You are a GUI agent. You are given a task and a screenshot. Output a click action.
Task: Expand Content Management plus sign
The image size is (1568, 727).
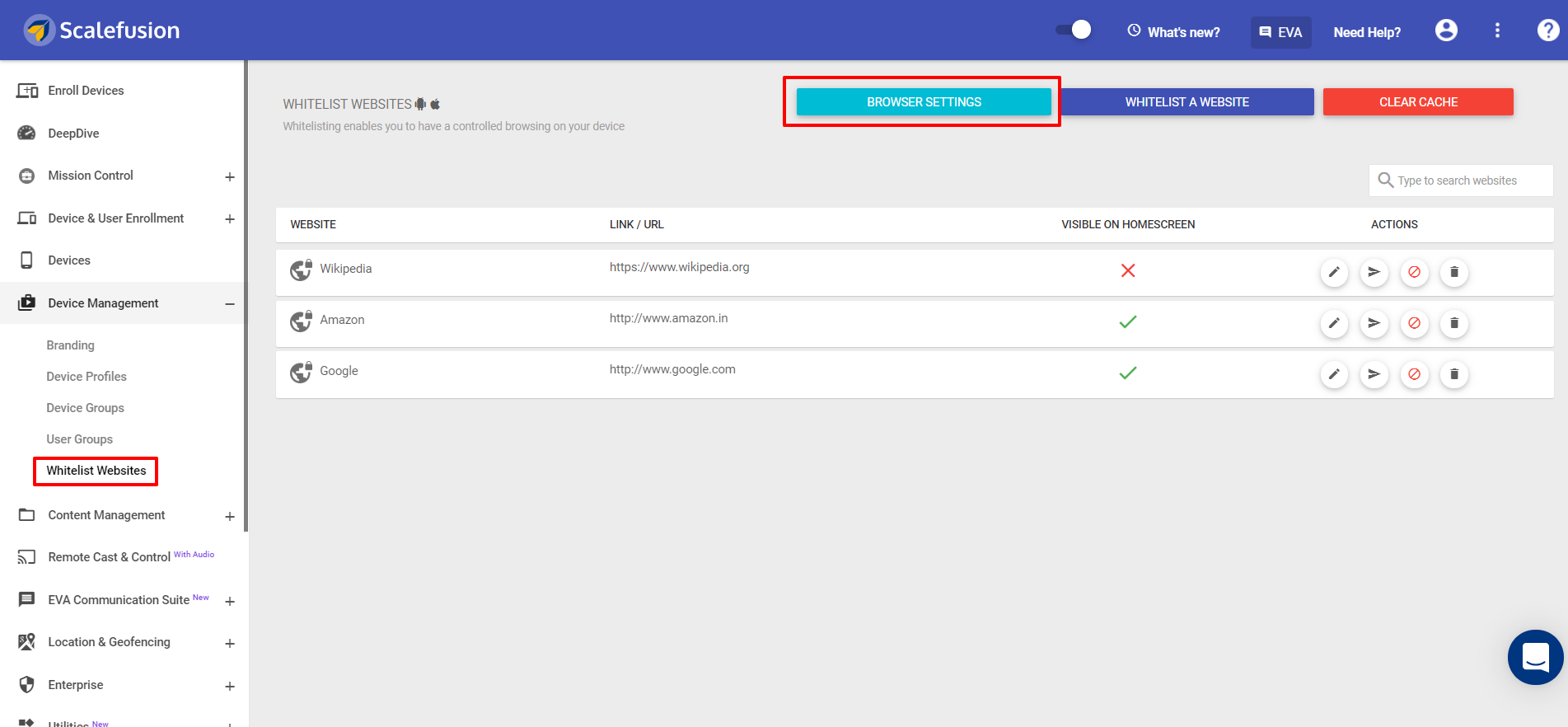pos(230,517)
